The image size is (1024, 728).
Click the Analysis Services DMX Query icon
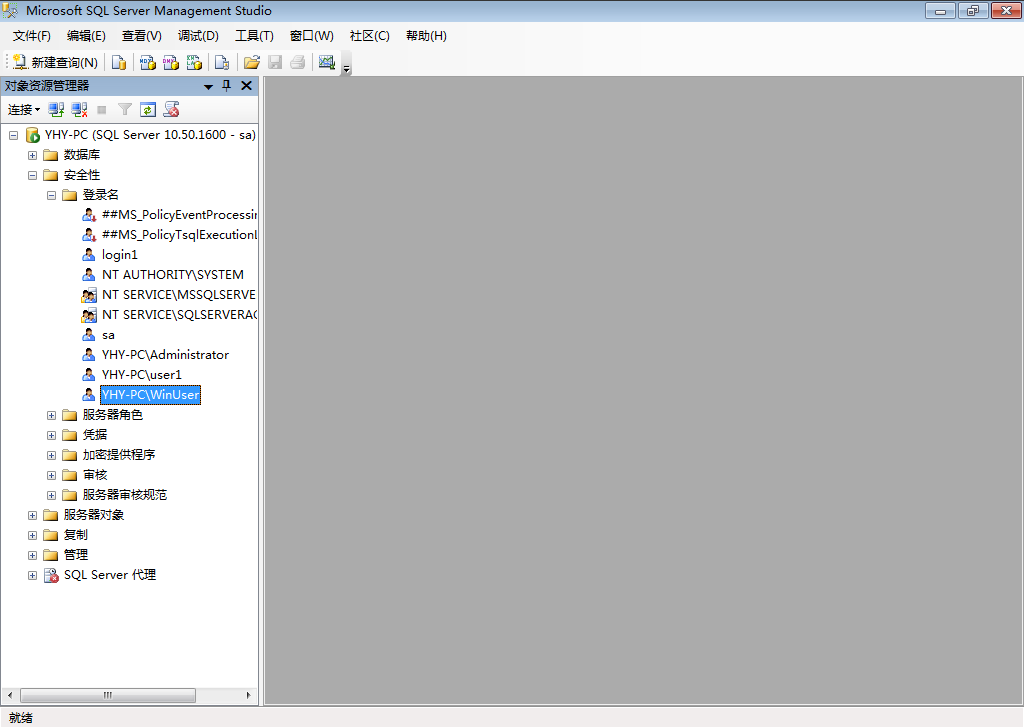(170, 62)
